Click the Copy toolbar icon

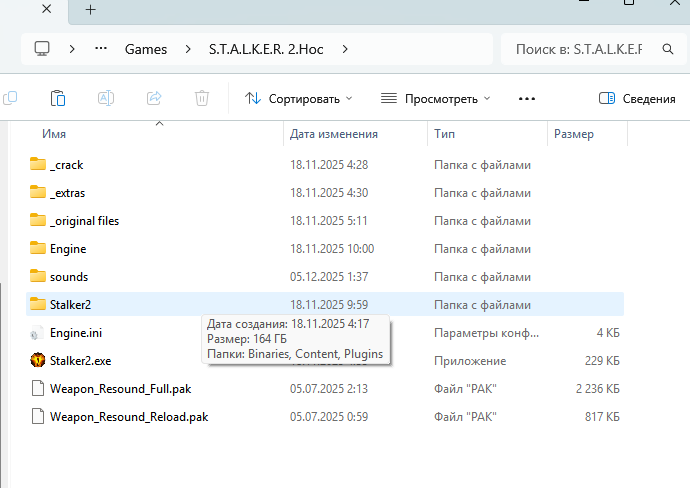(10, 98)
